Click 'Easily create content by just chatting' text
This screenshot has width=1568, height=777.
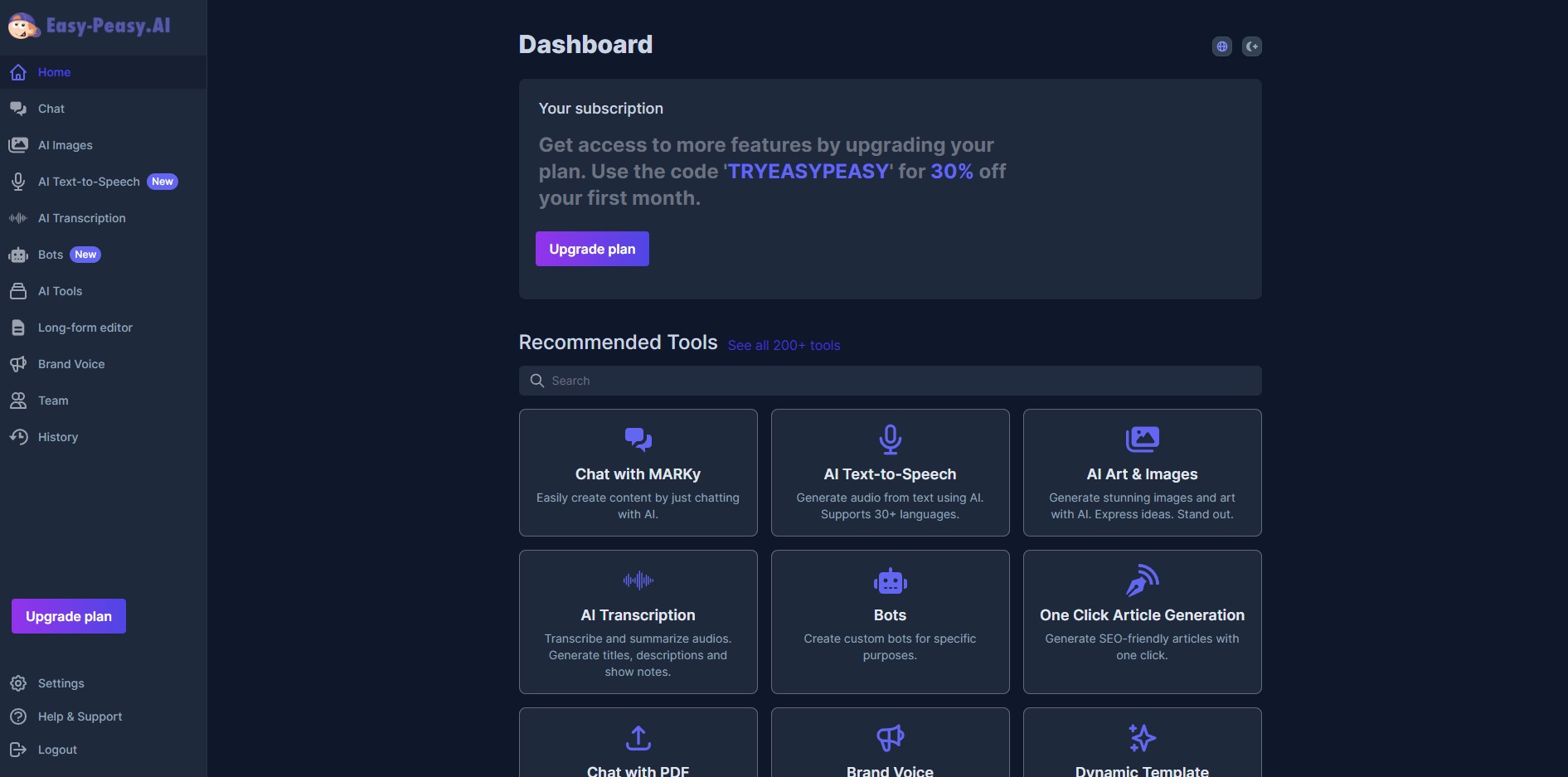point(638,506)
